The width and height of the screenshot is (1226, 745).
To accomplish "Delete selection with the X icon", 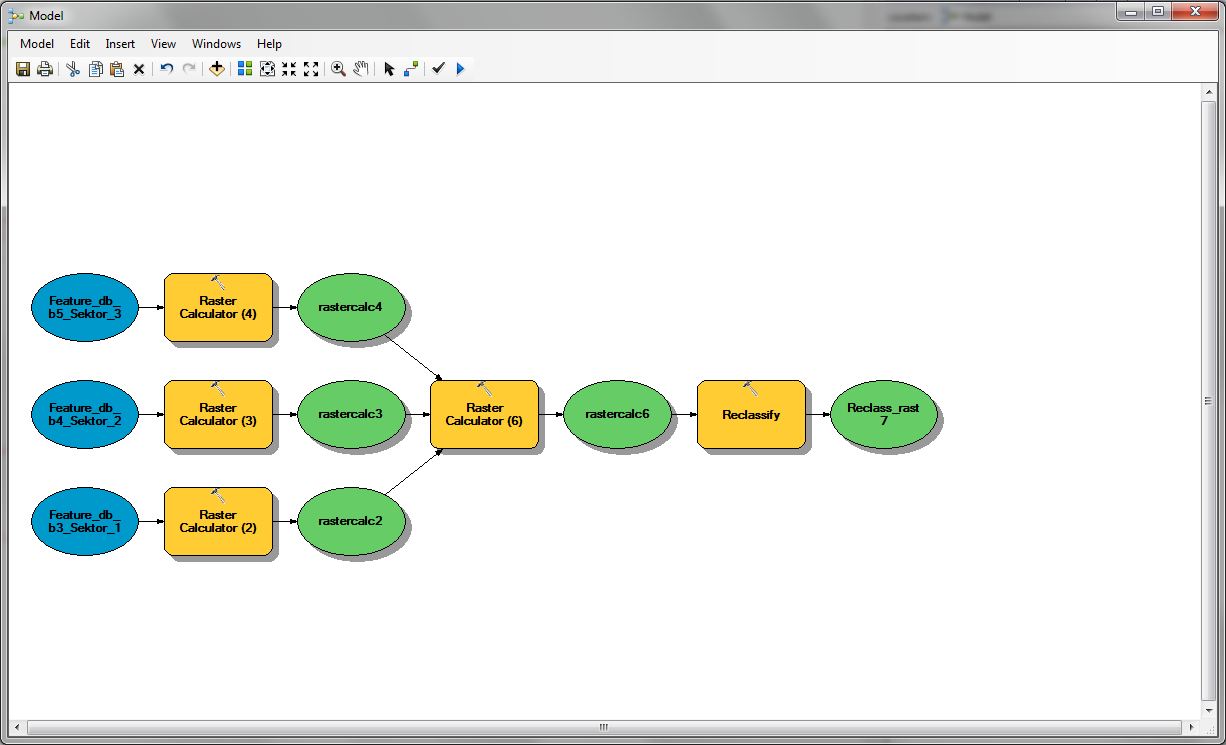I will tap(139, 69).
